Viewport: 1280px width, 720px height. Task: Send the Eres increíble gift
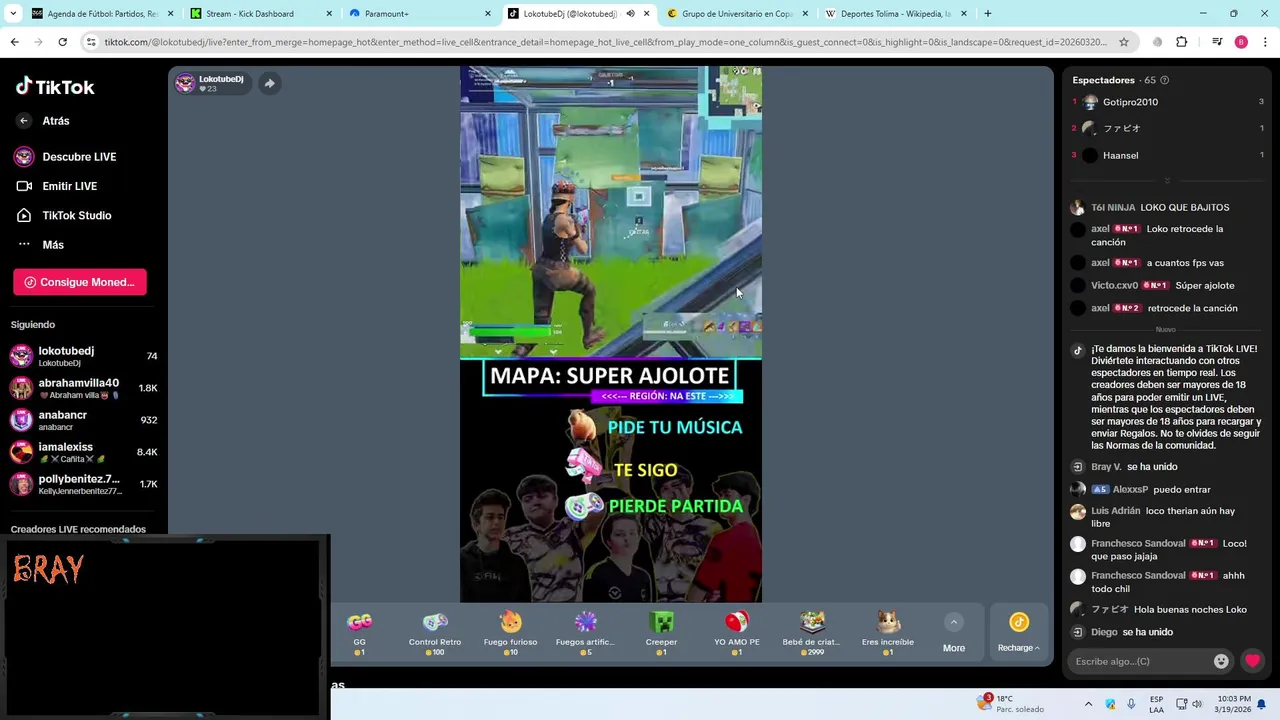tap(888, 633)
